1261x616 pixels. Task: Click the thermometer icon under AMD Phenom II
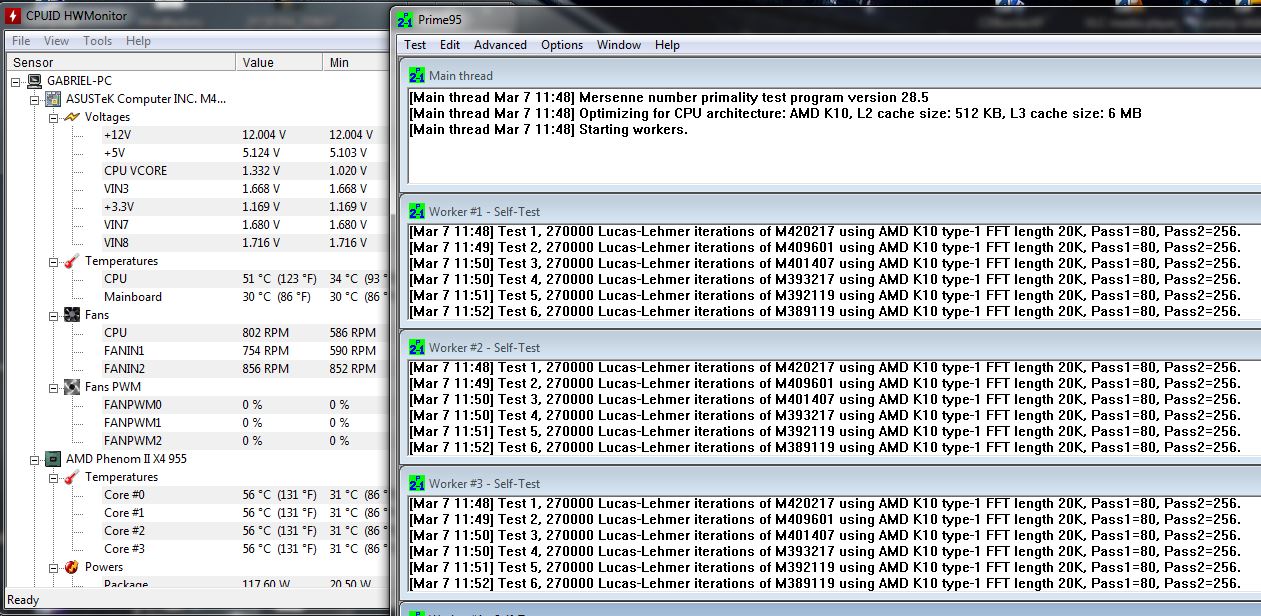[72, 477]
